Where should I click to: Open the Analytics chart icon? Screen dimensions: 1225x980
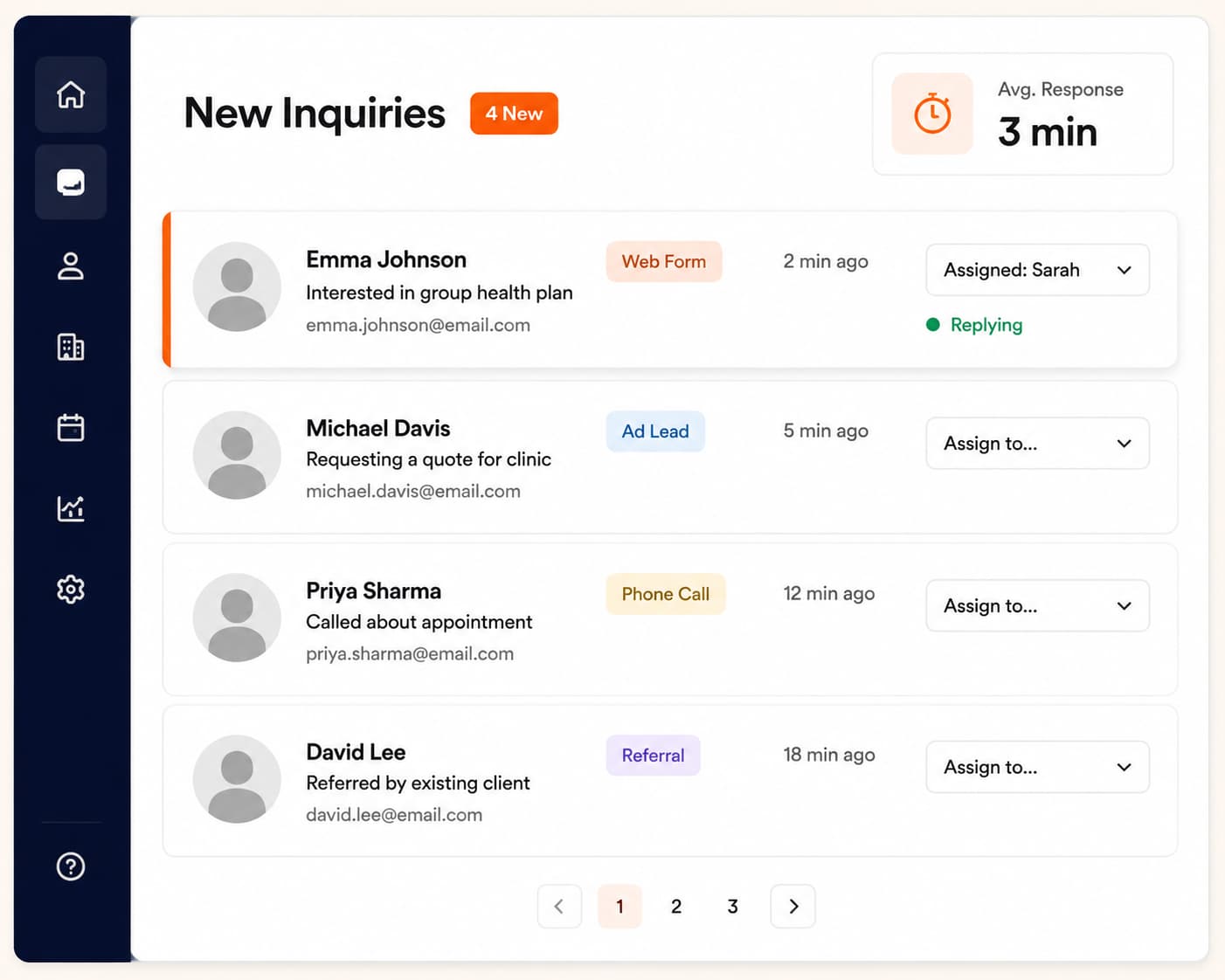click(71, 508)
